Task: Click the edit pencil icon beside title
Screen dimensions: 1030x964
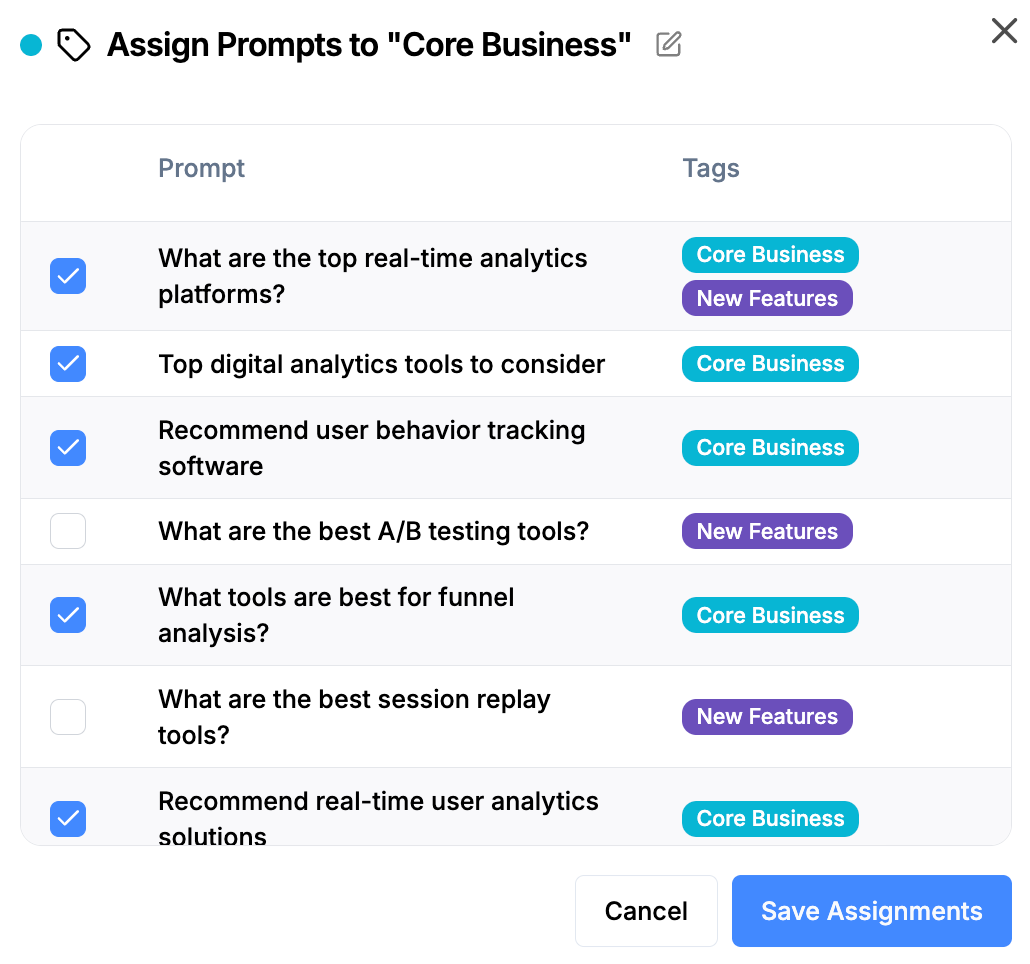Action: [x=668, y=44]
